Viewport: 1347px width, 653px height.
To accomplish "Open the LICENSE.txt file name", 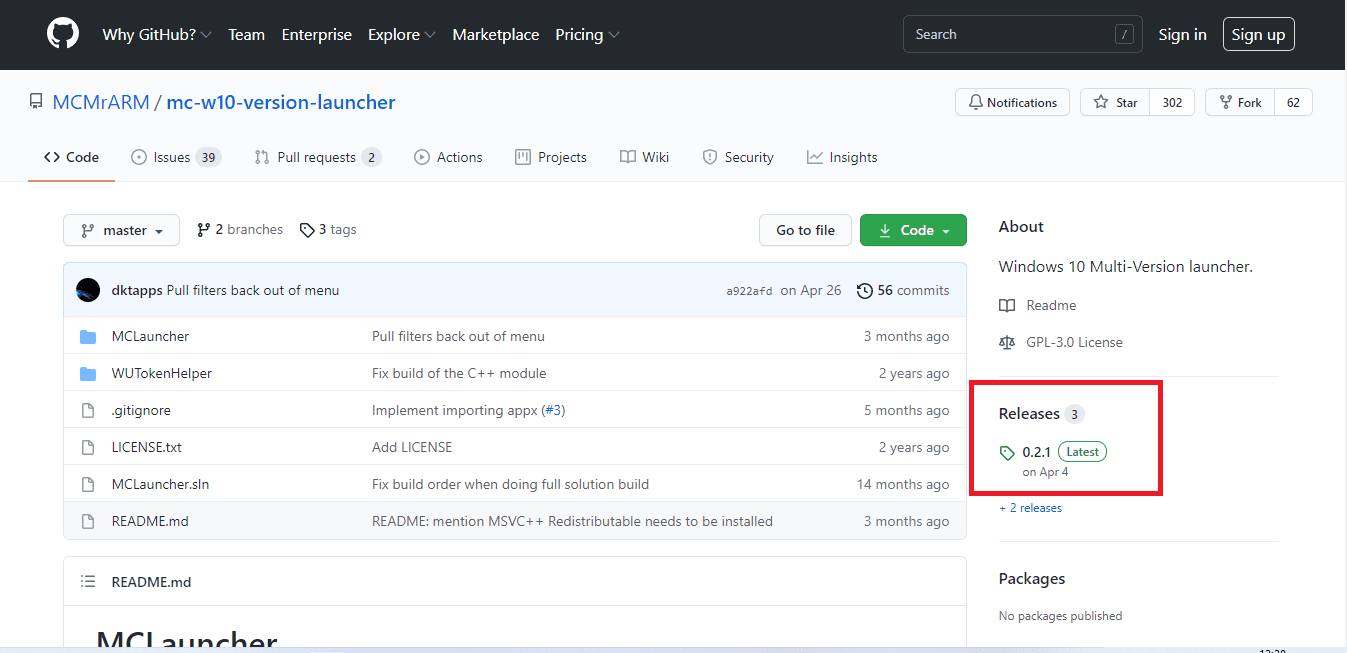I will 147,447.
